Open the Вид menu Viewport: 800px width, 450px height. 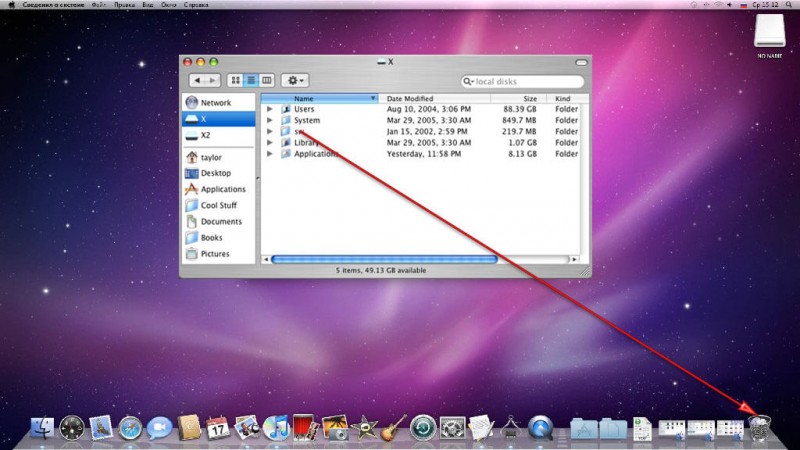pyautogui.click(x=147, y=5)
